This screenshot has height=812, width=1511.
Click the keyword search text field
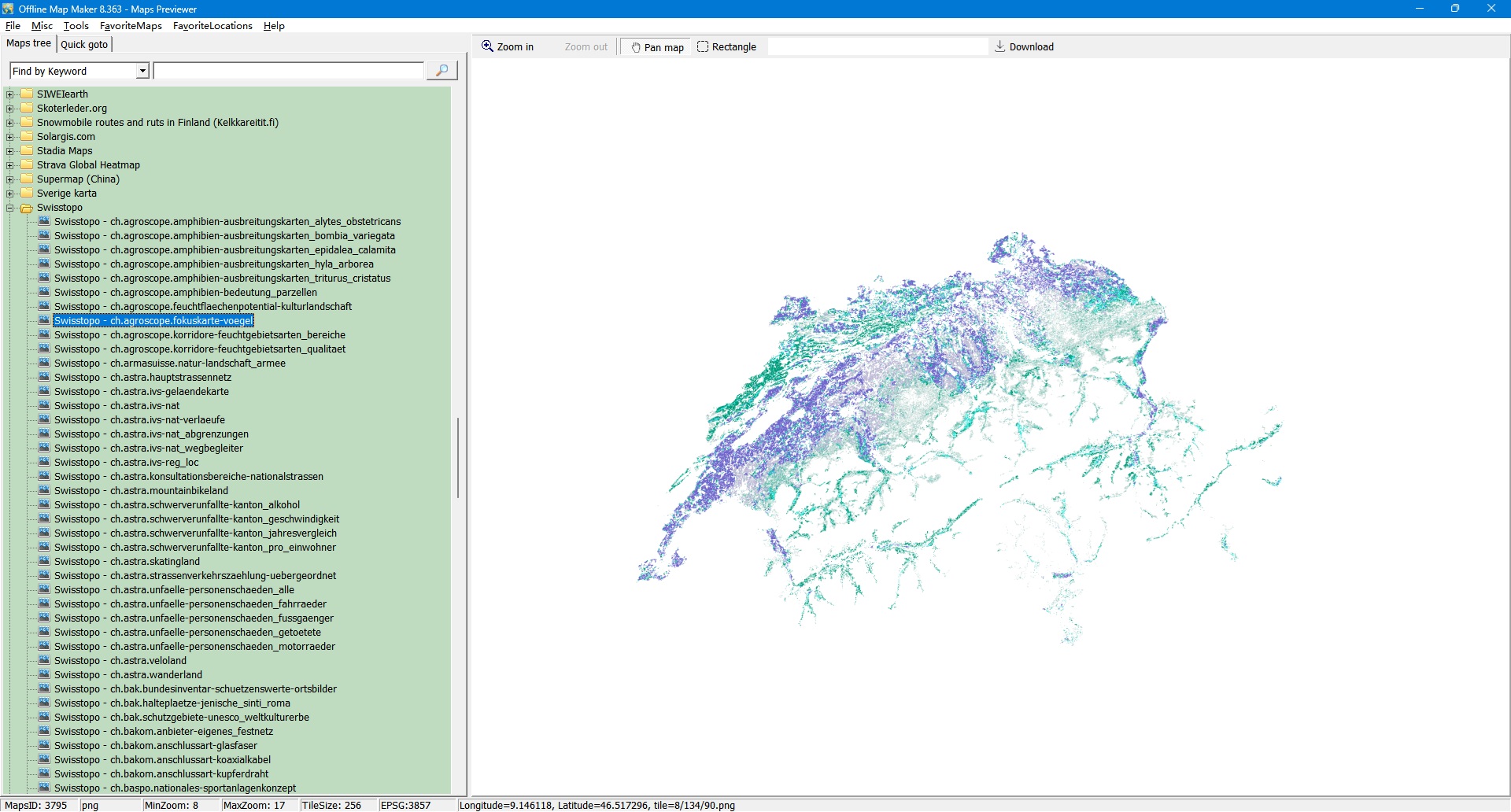coord(288,72)
